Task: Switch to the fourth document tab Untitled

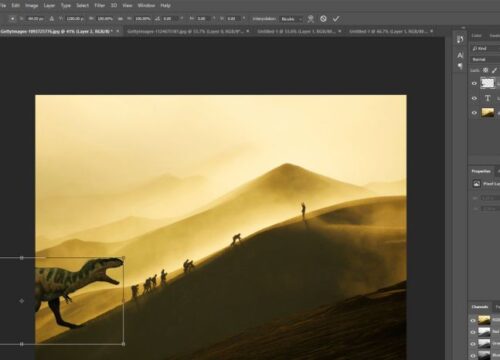Action: coord(388,31)
